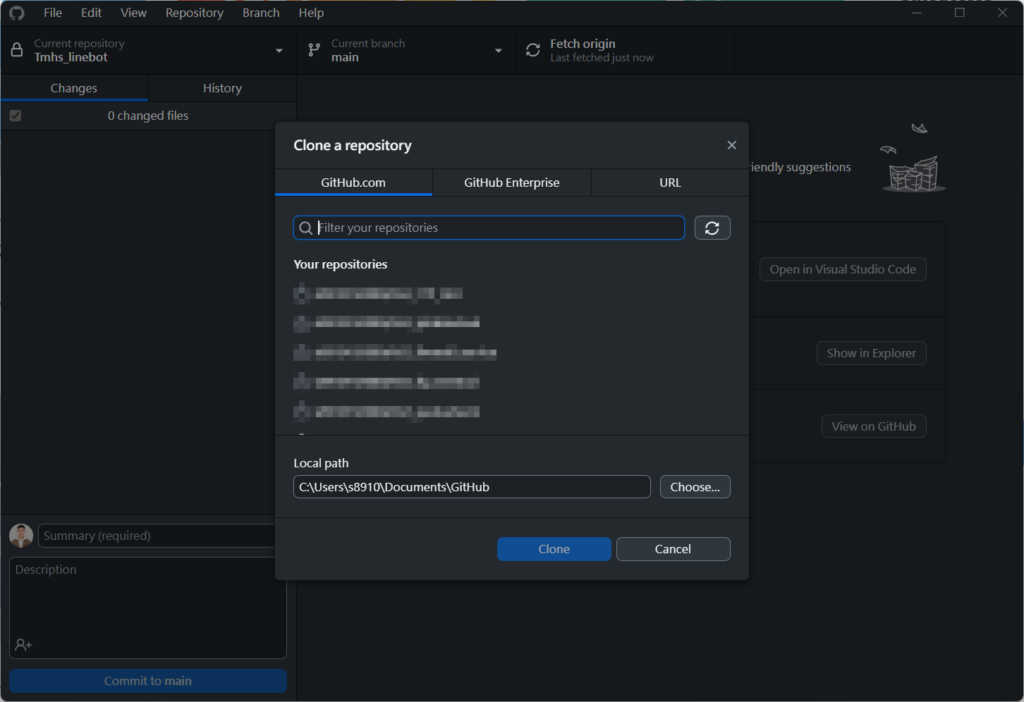Open the Branch menu
The height and width of the screenshot is (702, 1024).
[x=261, y=12]
